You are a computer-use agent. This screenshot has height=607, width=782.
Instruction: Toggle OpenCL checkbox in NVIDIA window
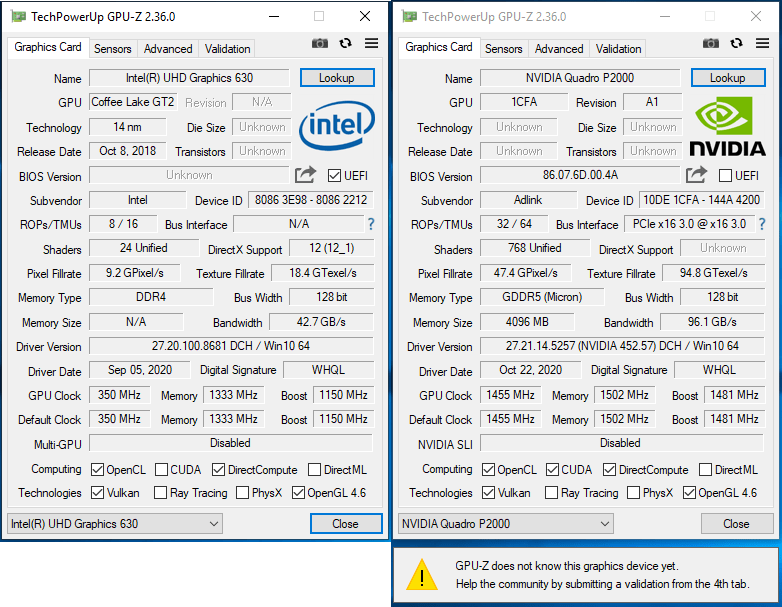pyautogui.click(x=488, y=470)
